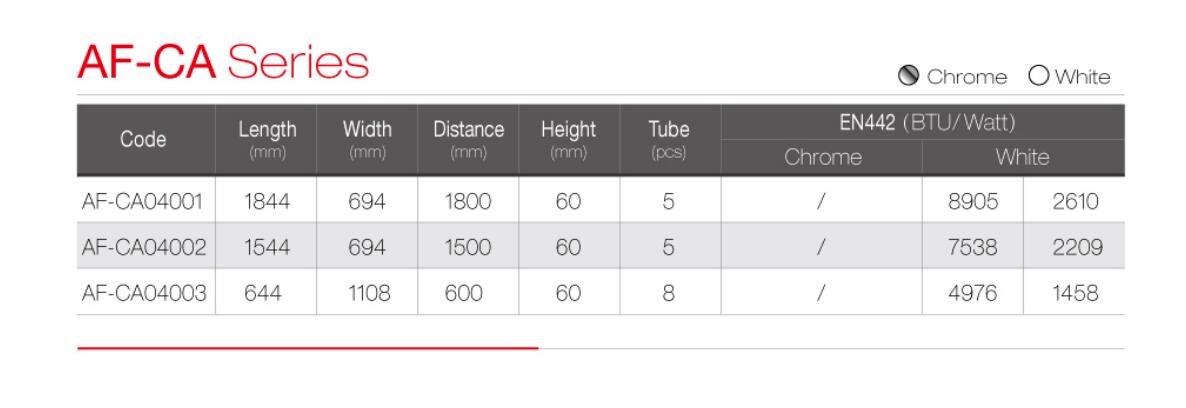Screen dimensions: 1186x408
Task: Click the White sub-header under EN442
Action: (x=1023, y=157)
